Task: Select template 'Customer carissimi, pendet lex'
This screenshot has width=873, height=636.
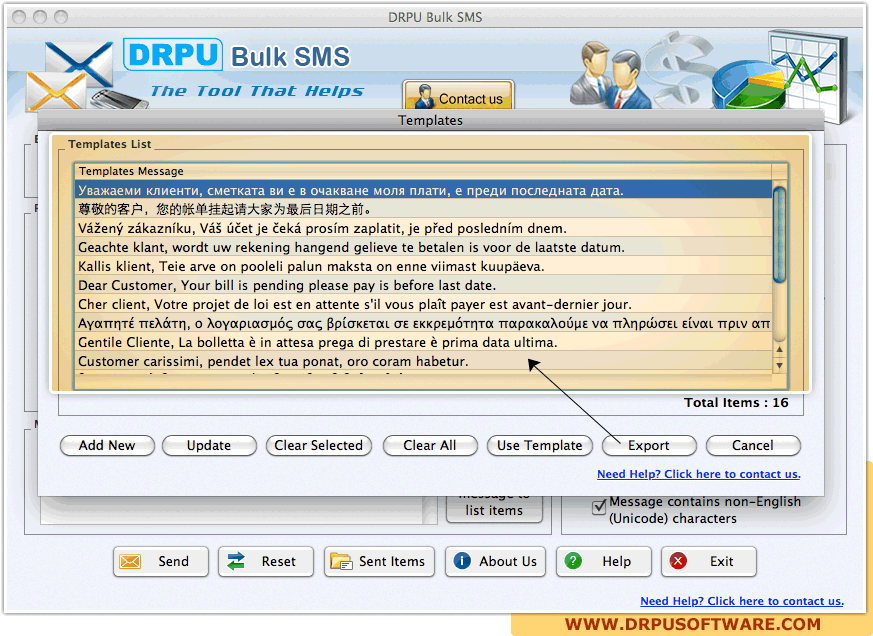Action: tap(423, 361)
